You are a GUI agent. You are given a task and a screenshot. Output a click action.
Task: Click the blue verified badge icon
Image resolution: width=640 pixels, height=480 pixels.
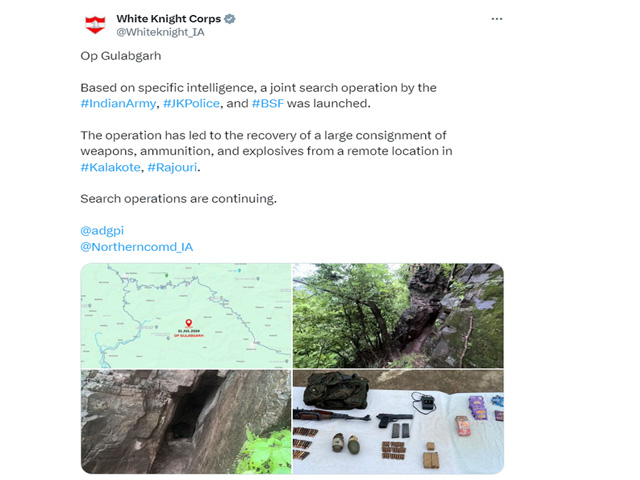click(230, 19)
